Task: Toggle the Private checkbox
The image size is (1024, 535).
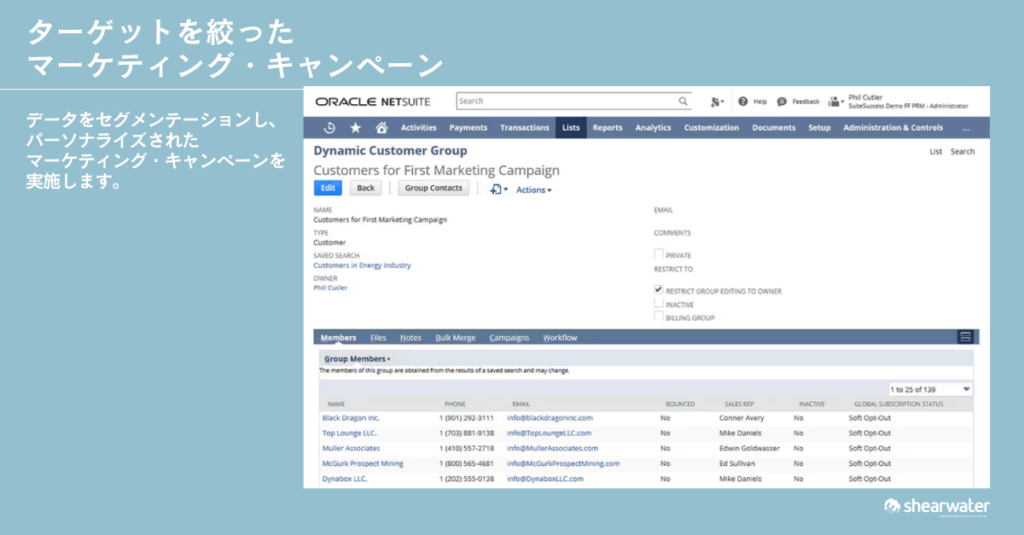Action: tap(658, 254)
